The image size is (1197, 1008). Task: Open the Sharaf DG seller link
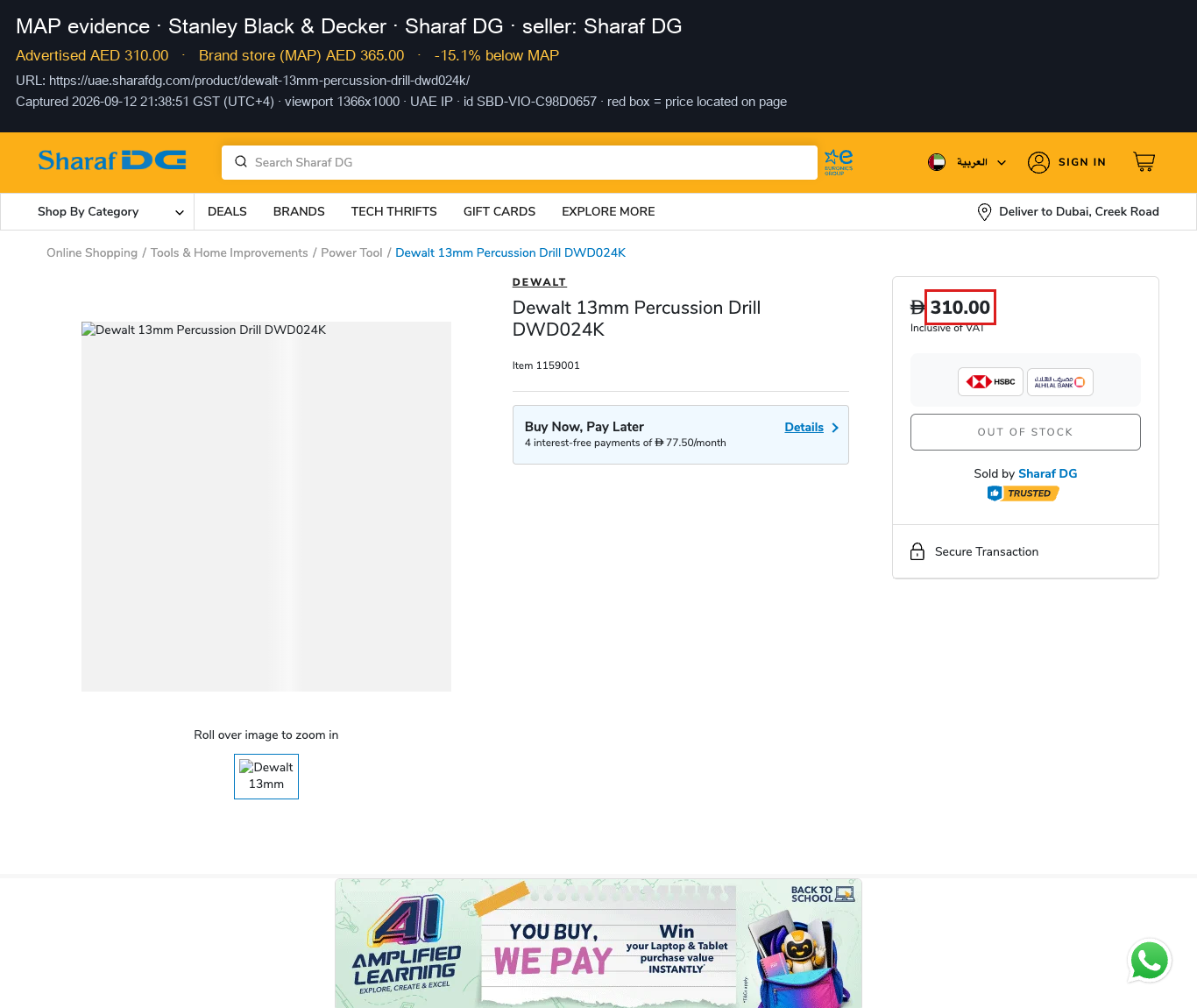tap(1048, 473)
